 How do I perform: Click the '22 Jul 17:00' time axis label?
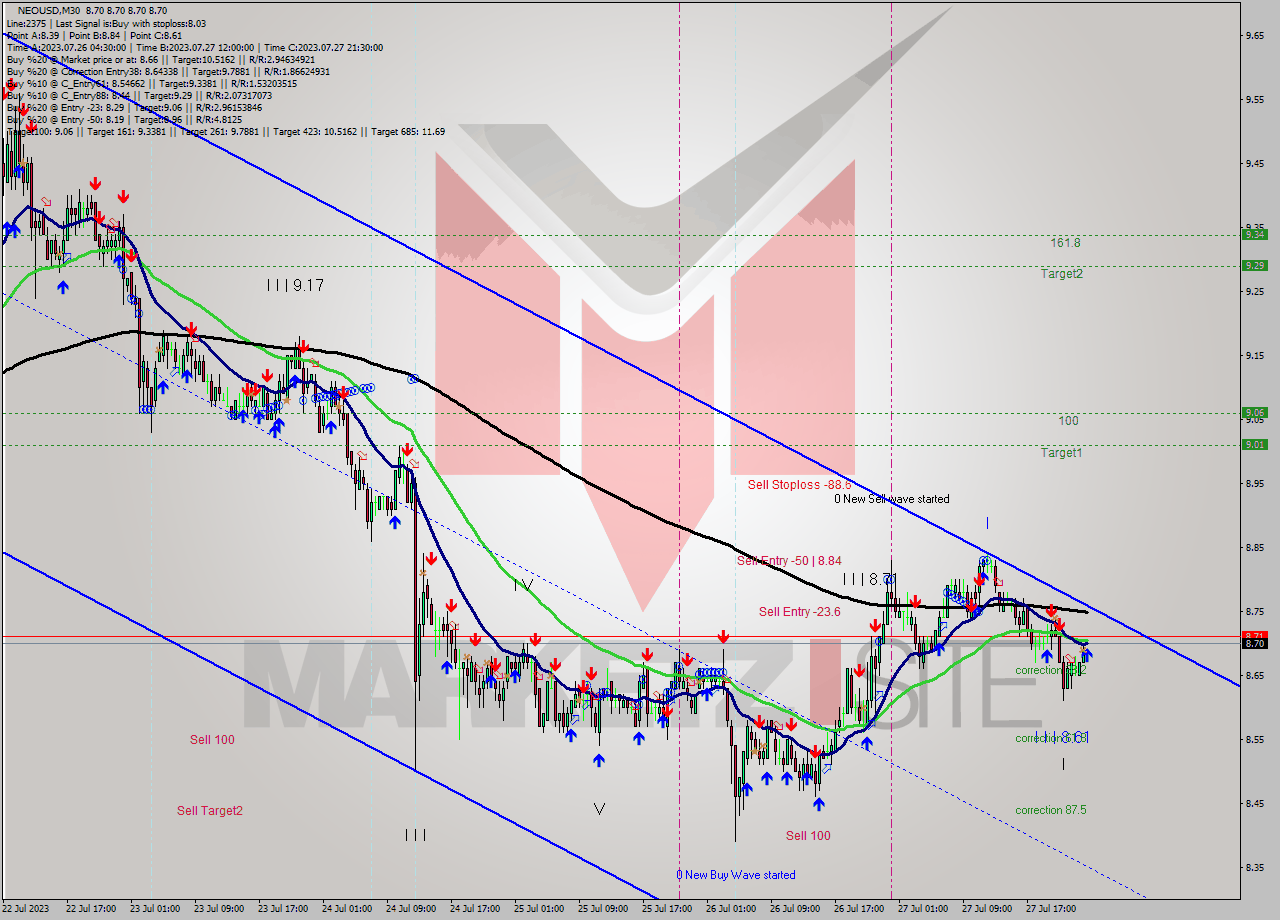[x=91, y=909]
